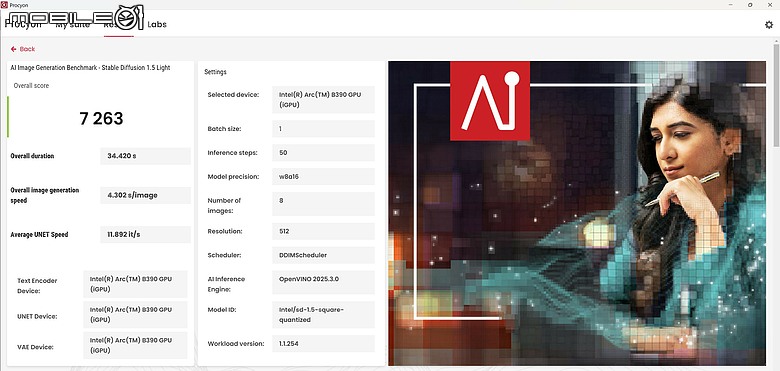The width and height of the screenshot is (780, 371).
Task: Click the Average UNET Speed label
Action: [x=39, y=235]
